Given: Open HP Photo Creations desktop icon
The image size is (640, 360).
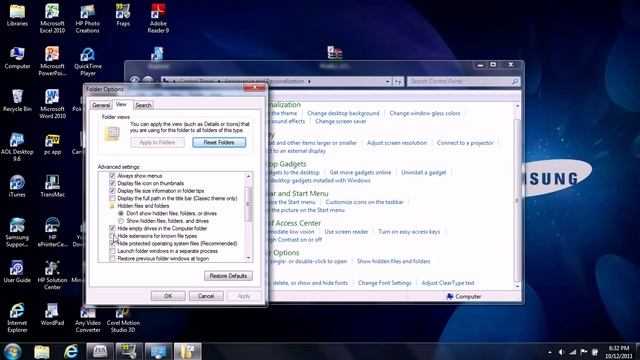Looking at the screenshot, I should click(x=87, y=18).
